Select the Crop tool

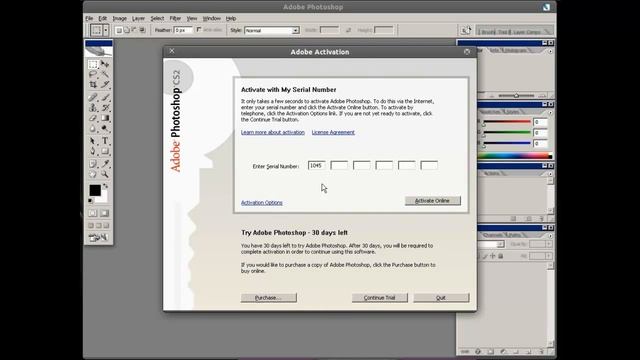click(x=93, y=84)
